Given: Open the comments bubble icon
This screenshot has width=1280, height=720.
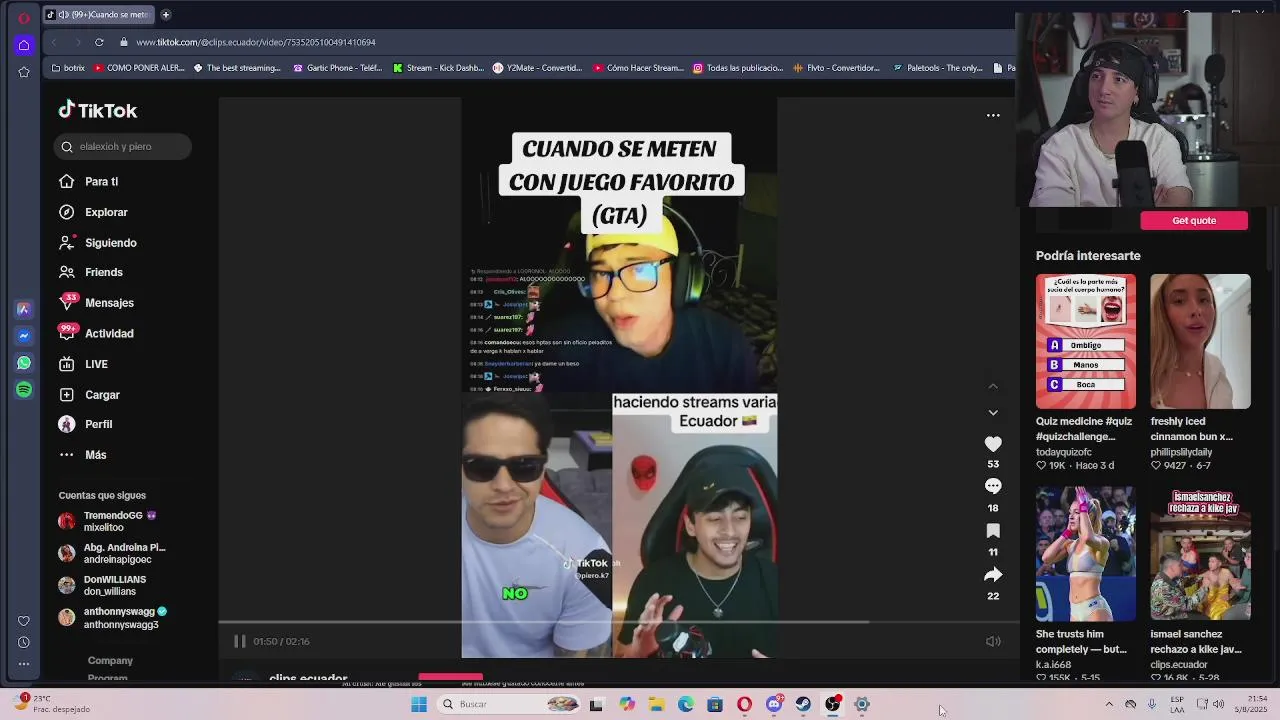Looking at the screenshot, I should coord(993,486).
